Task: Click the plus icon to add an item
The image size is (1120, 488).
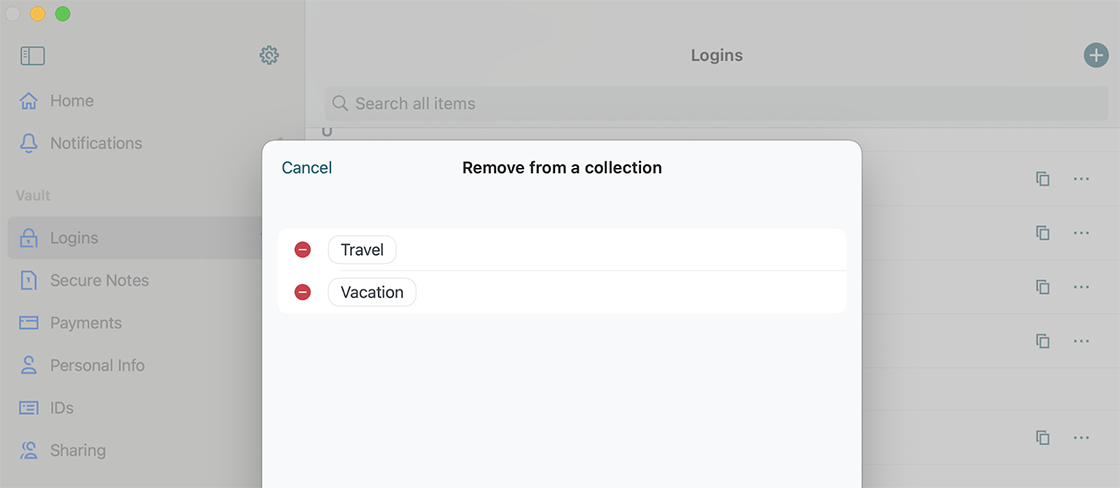Action: pyautogui.click(x=1096, y=55)
